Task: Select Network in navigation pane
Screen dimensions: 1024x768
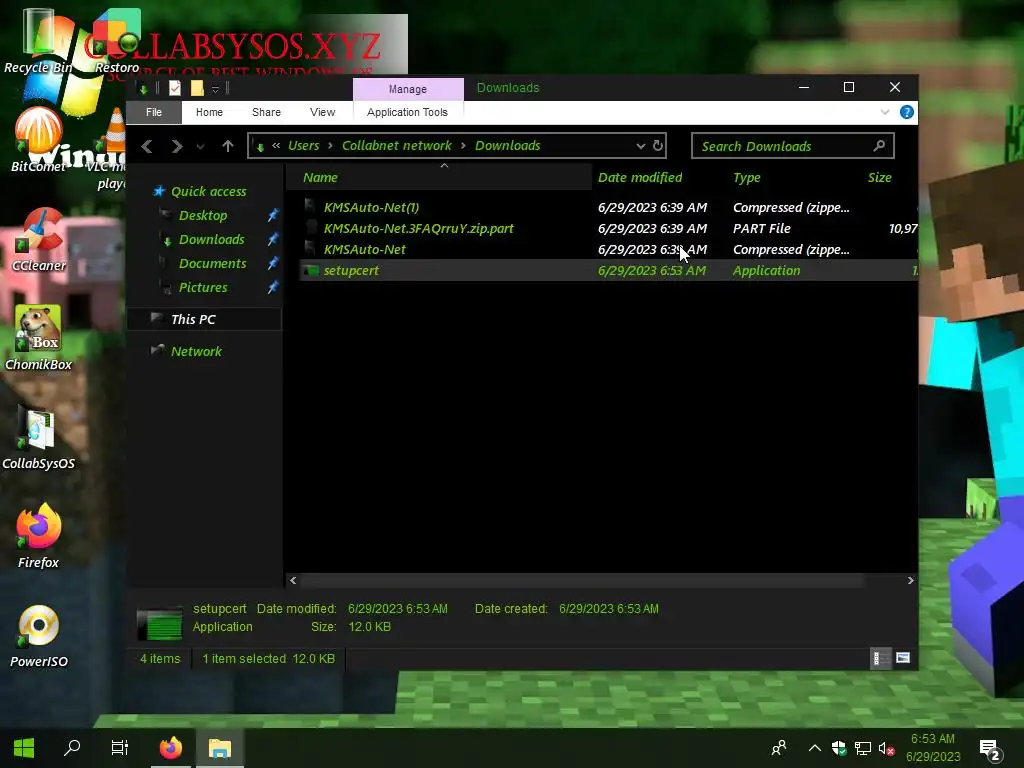Action: coord(196,351)
